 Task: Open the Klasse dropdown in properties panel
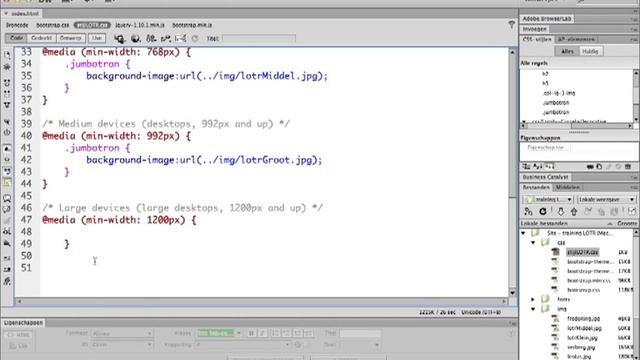[x=219, y=333]
